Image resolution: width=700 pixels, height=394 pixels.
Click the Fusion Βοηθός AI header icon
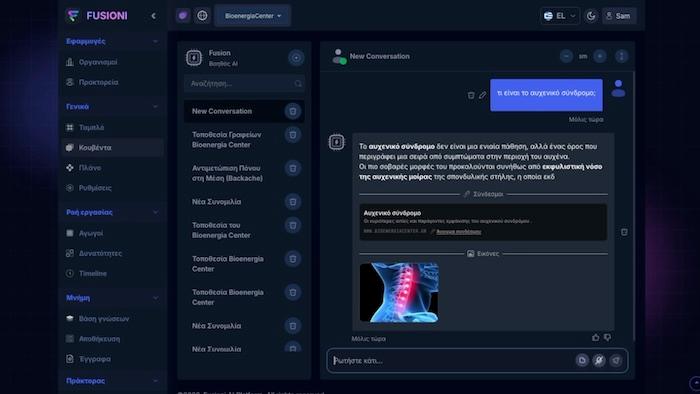[x=194, y=58]
